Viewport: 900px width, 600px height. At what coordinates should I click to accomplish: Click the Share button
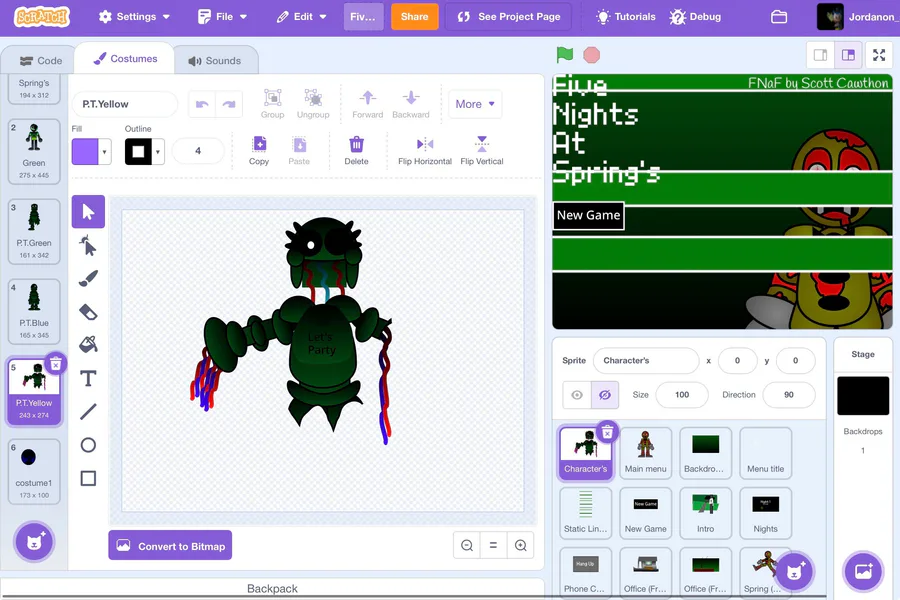click(x=414, y=17)
